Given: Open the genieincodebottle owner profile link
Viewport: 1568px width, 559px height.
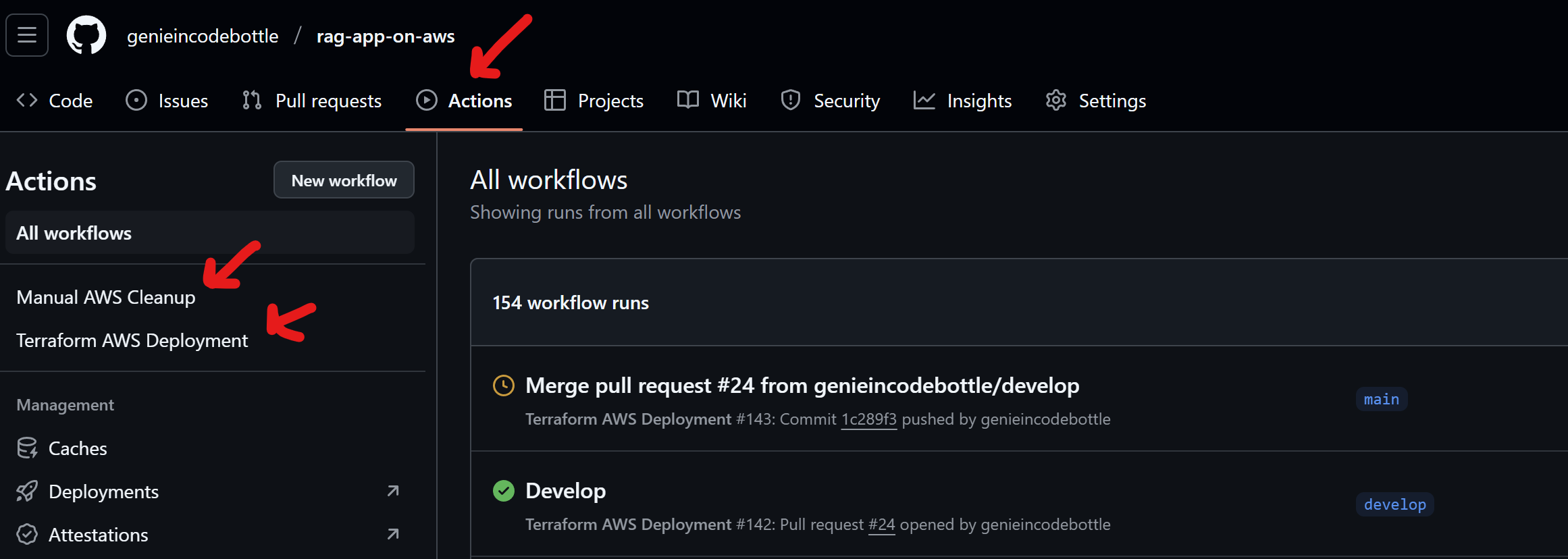Looking at the screenshot, I should [203, 36].
